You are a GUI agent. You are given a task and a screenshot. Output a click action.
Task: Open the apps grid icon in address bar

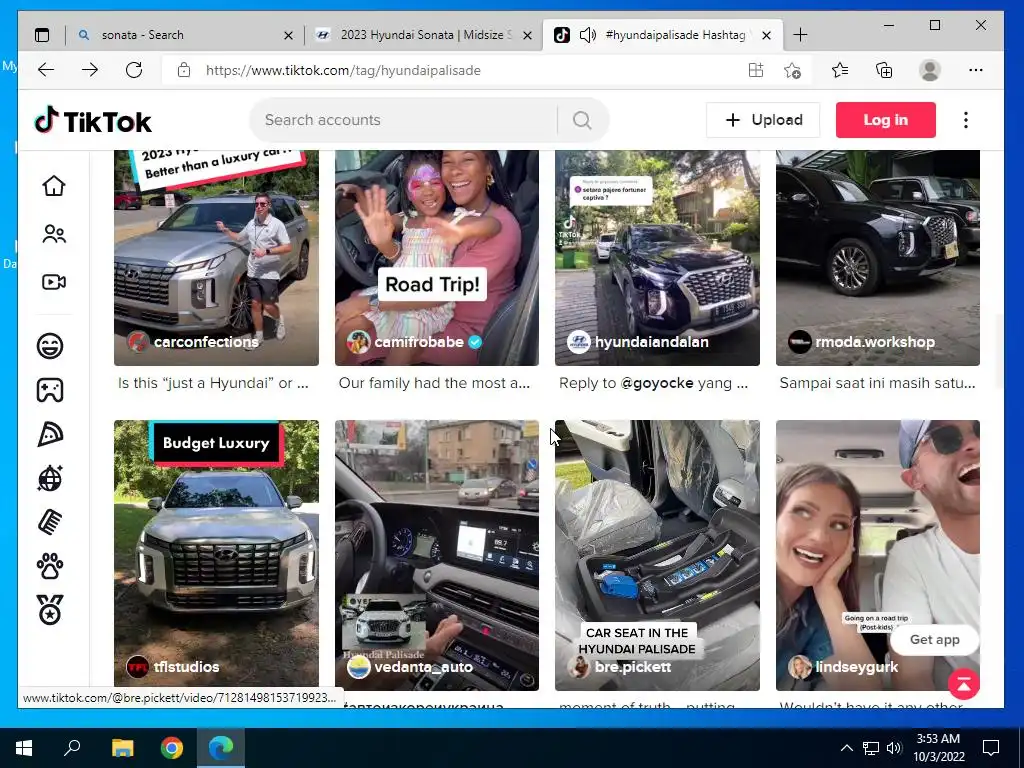[x=756, y=70]
